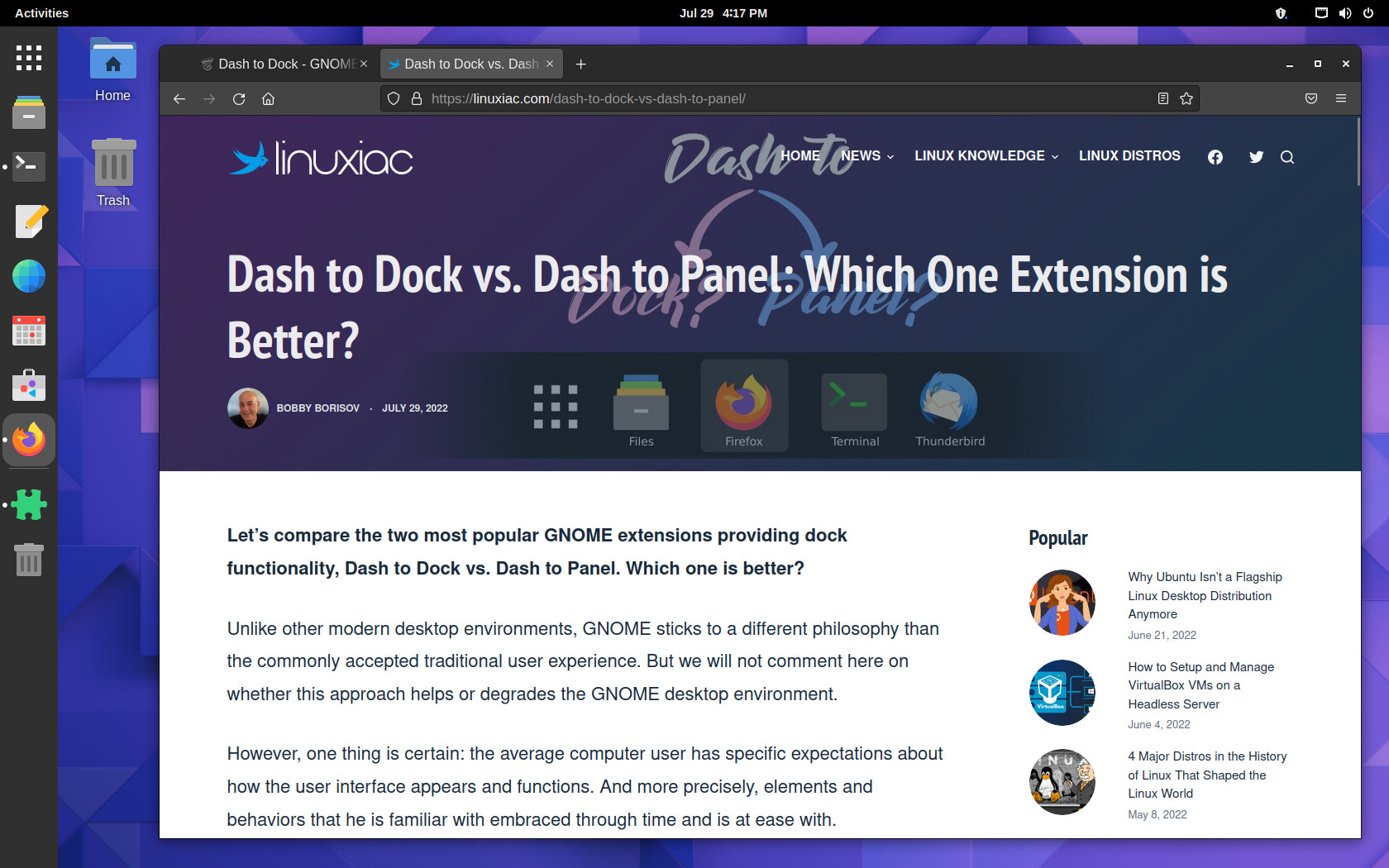Open Activities overview
Image resolution: width=1389 pixels, height=868 pixels.
pos(41,13)
